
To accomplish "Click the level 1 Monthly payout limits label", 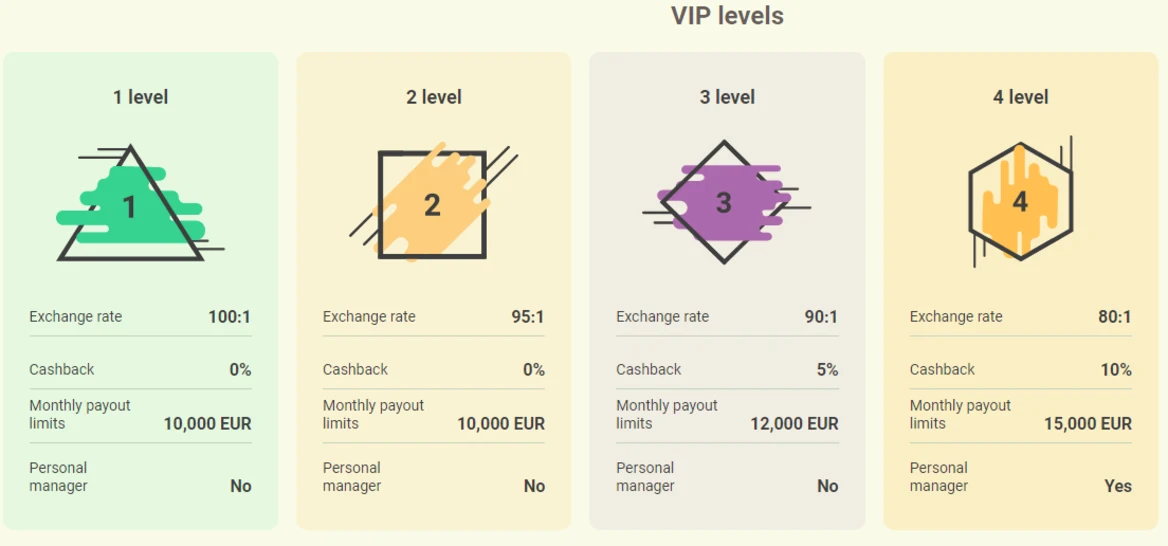I will 80,415.
